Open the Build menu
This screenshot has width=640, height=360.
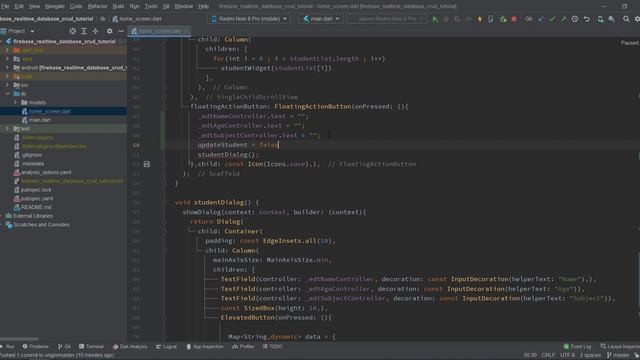[x=118, y=6]
